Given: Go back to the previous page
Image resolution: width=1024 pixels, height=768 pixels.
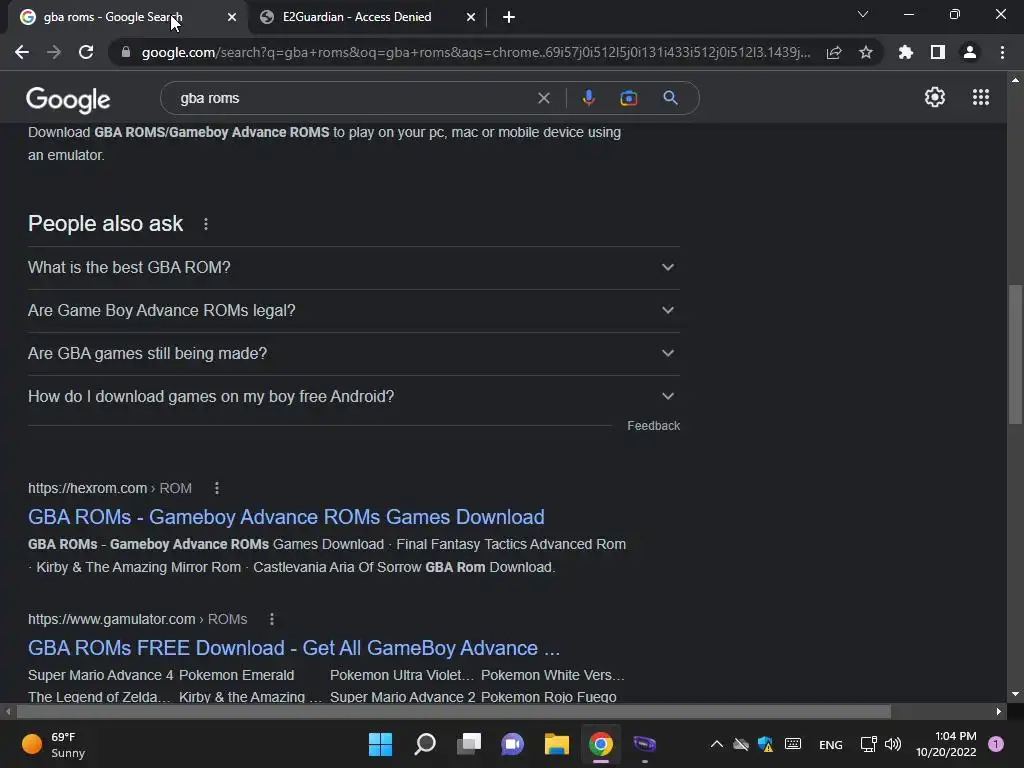Looking at the screenshot, I should pyautogui.click(x=22, y=52).
